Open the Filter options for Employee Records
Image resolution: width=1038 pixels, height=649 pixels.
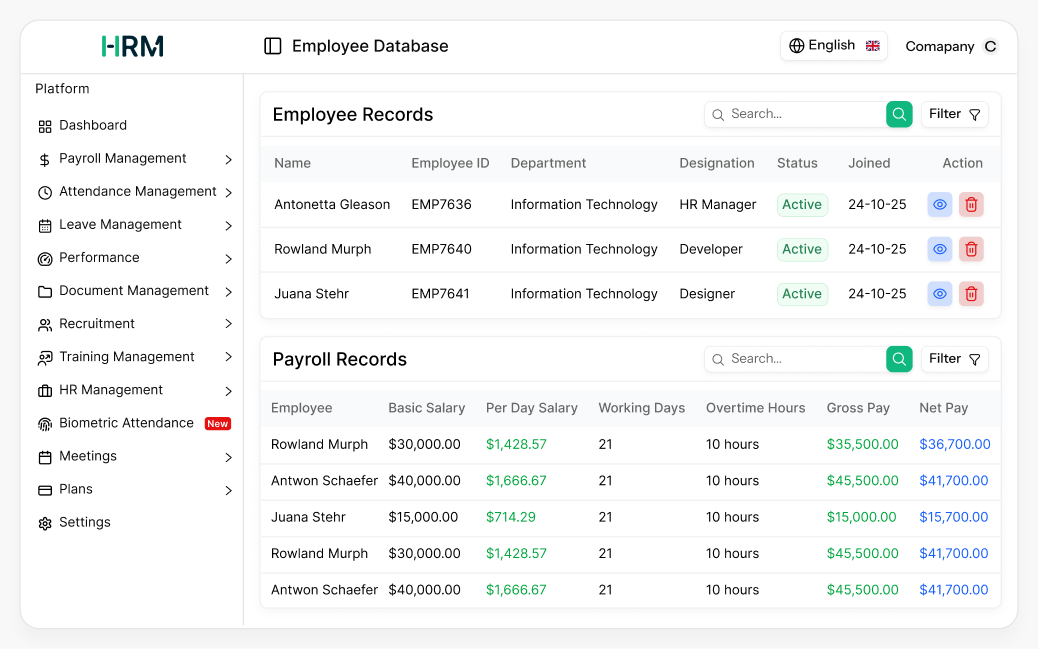point(953,114)
